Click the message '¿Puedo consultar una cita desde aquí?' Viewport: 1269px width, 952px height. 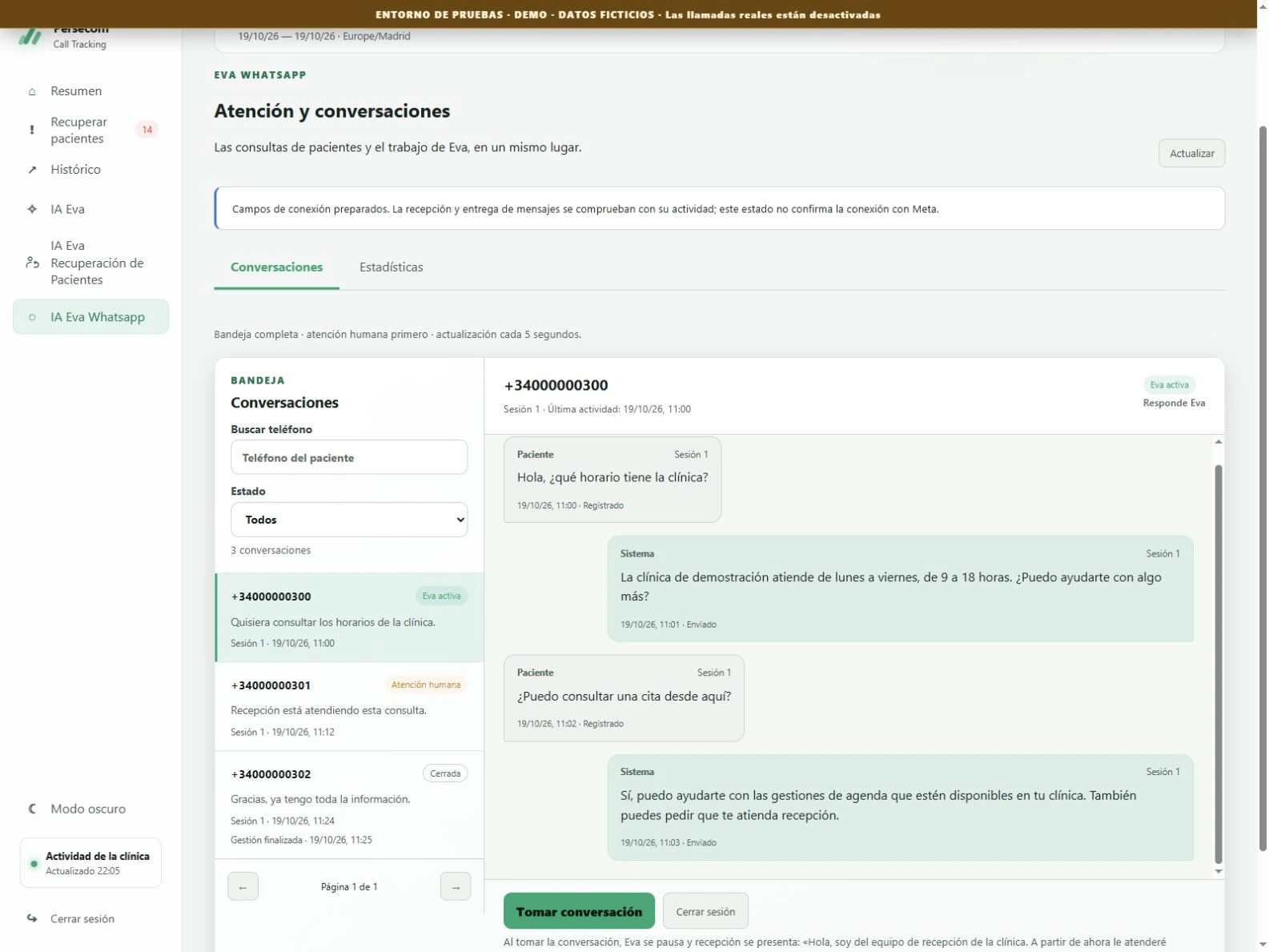[x=624, y=698]
